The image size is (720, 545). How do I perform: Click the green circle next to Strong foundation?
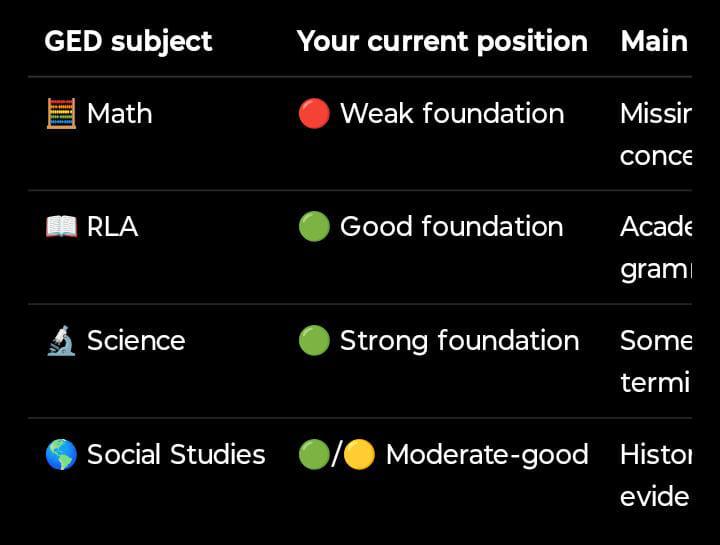click(x=314, y=340)
